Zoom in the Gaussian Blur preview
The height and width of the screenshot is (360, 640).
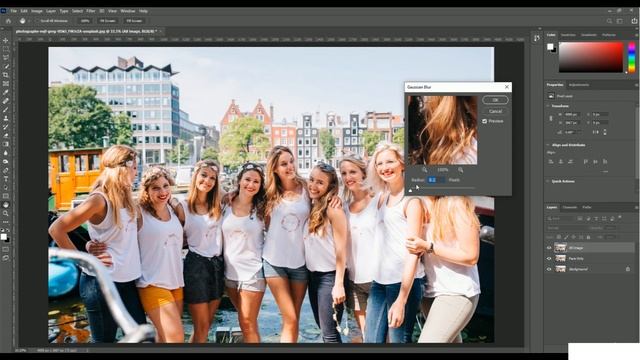[x=460, y=170]
